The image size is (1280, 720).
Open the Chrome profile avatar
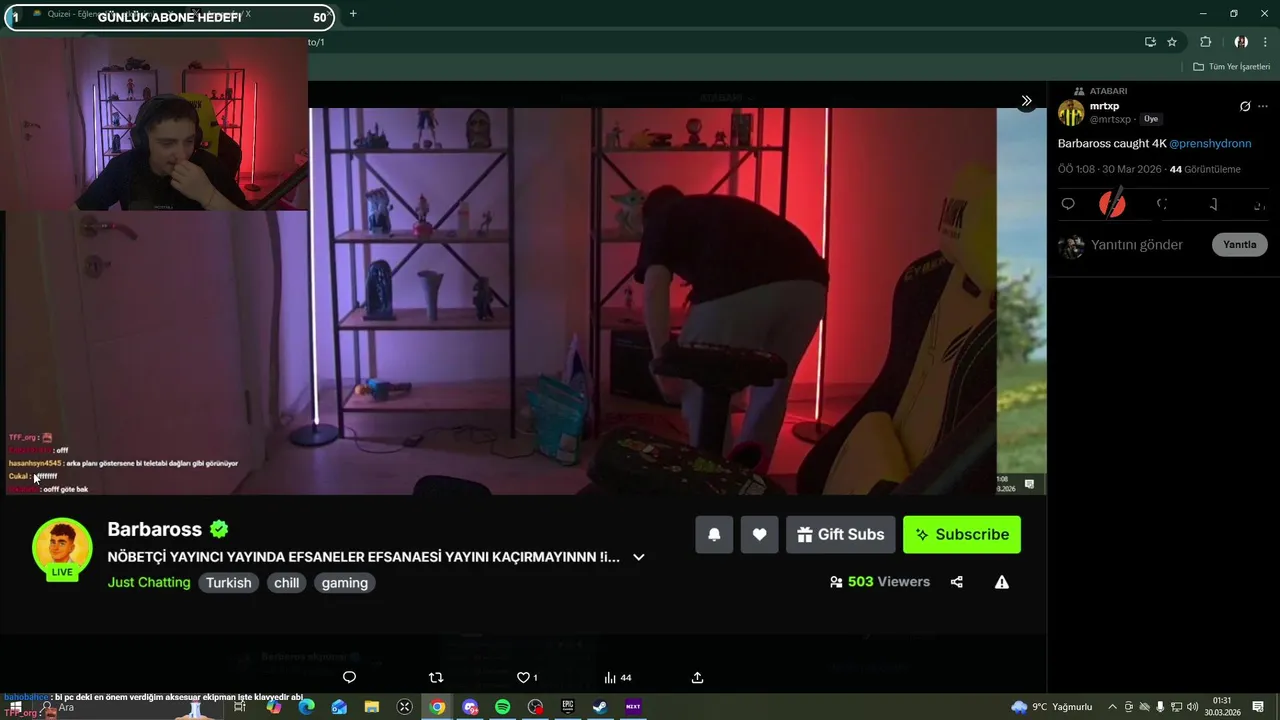click(1241, 42)
